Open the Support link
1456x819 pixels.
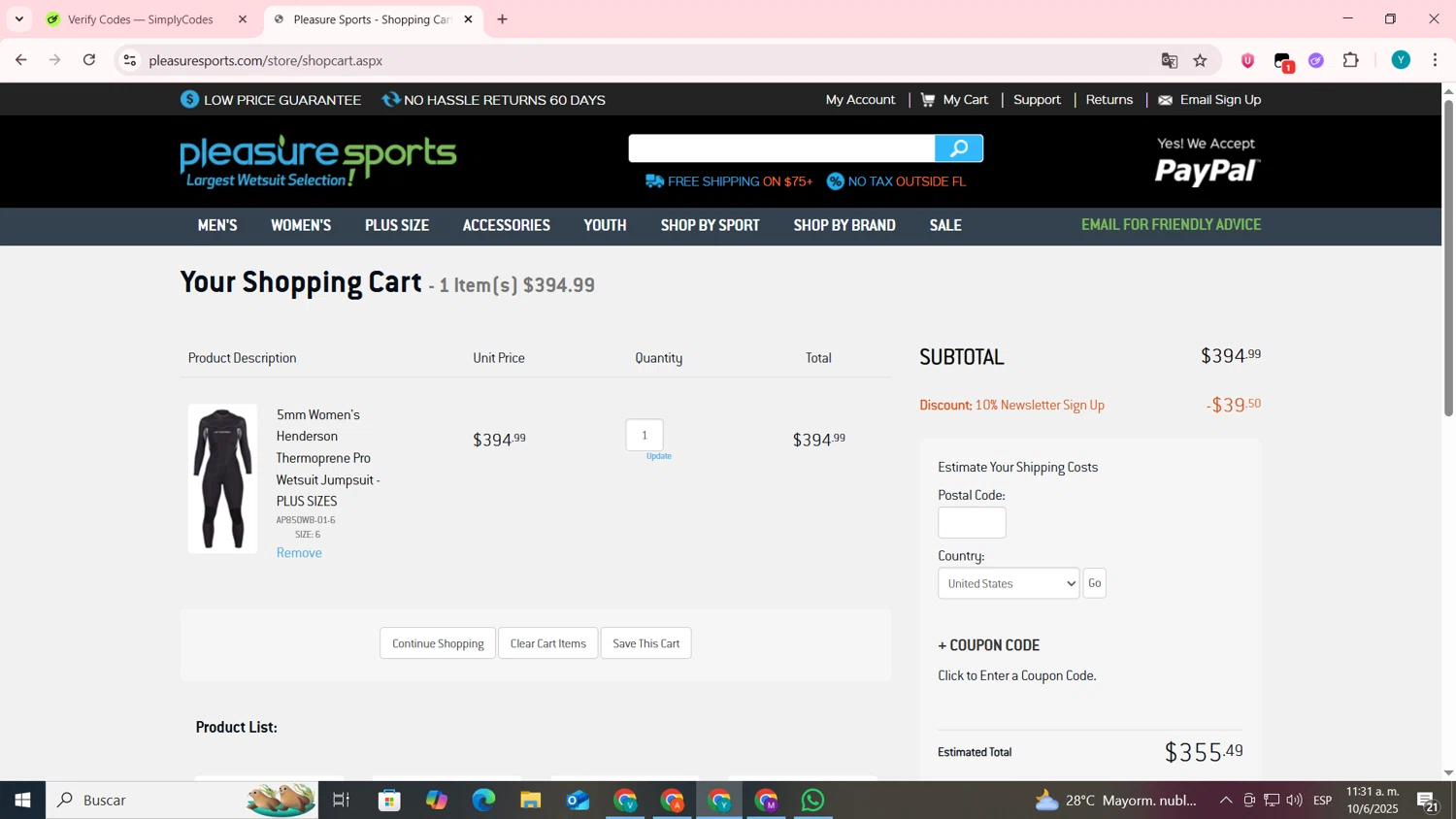[x=1037, y=100]
